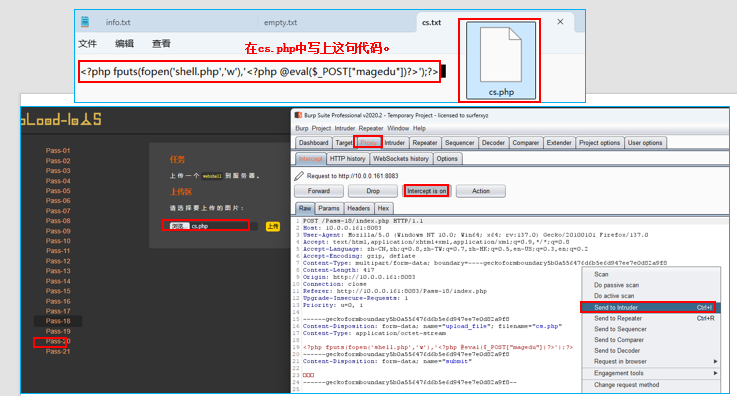Toggle the Intercept is on button
737x396 pixels.
426,191
